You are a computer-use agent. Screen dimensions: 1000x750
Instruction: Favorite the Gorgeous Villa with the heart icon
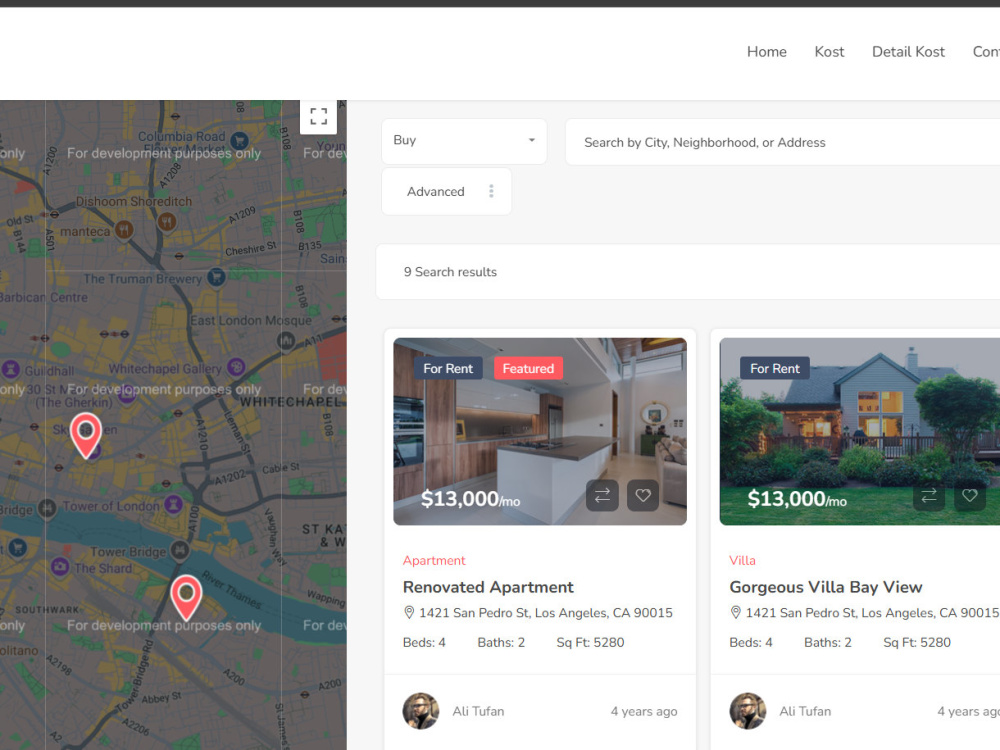969,495
